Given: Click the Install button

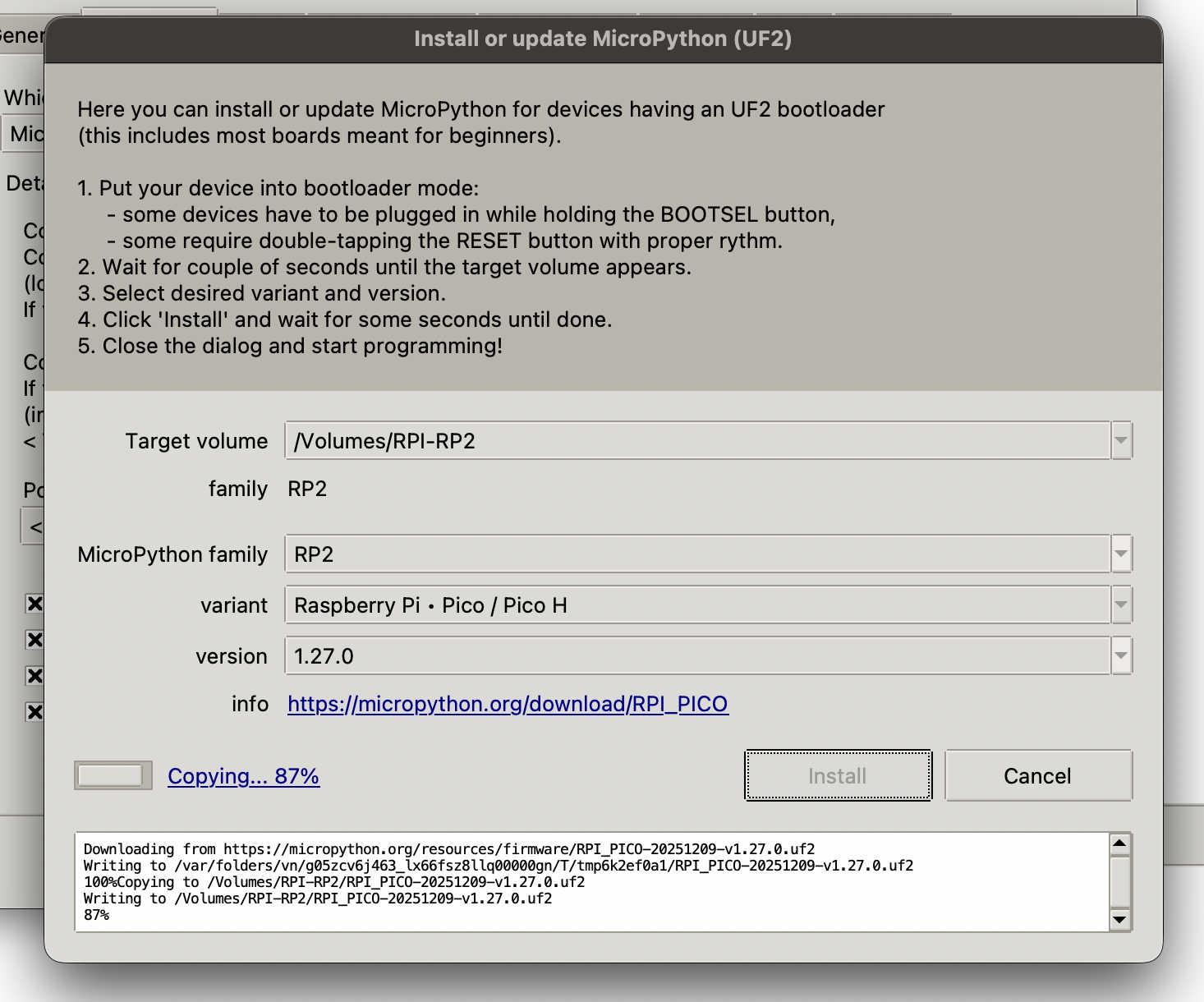Looking at the screenshot, I should tap(838, 775).
